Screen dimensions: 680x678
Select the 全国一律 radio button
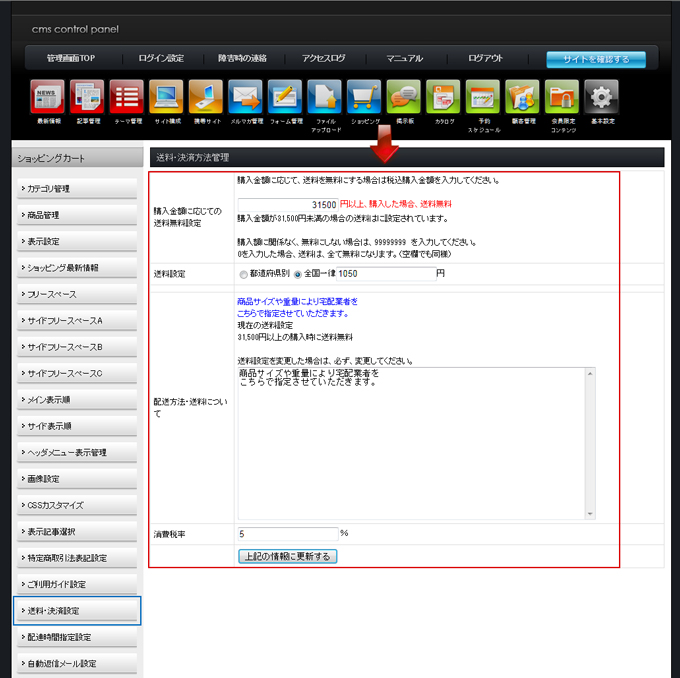coord(298,274)
